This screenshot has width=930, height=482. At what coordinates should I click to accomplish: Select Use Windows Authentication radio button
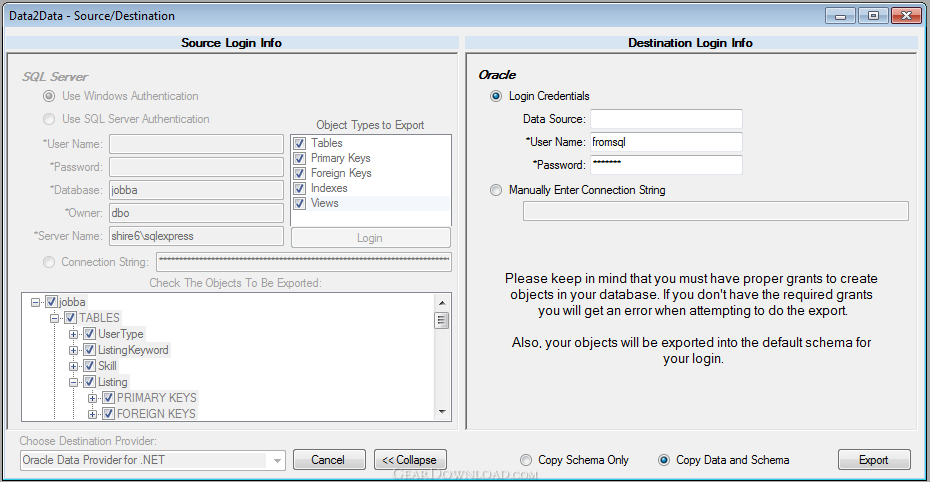[x=49, y=96]
